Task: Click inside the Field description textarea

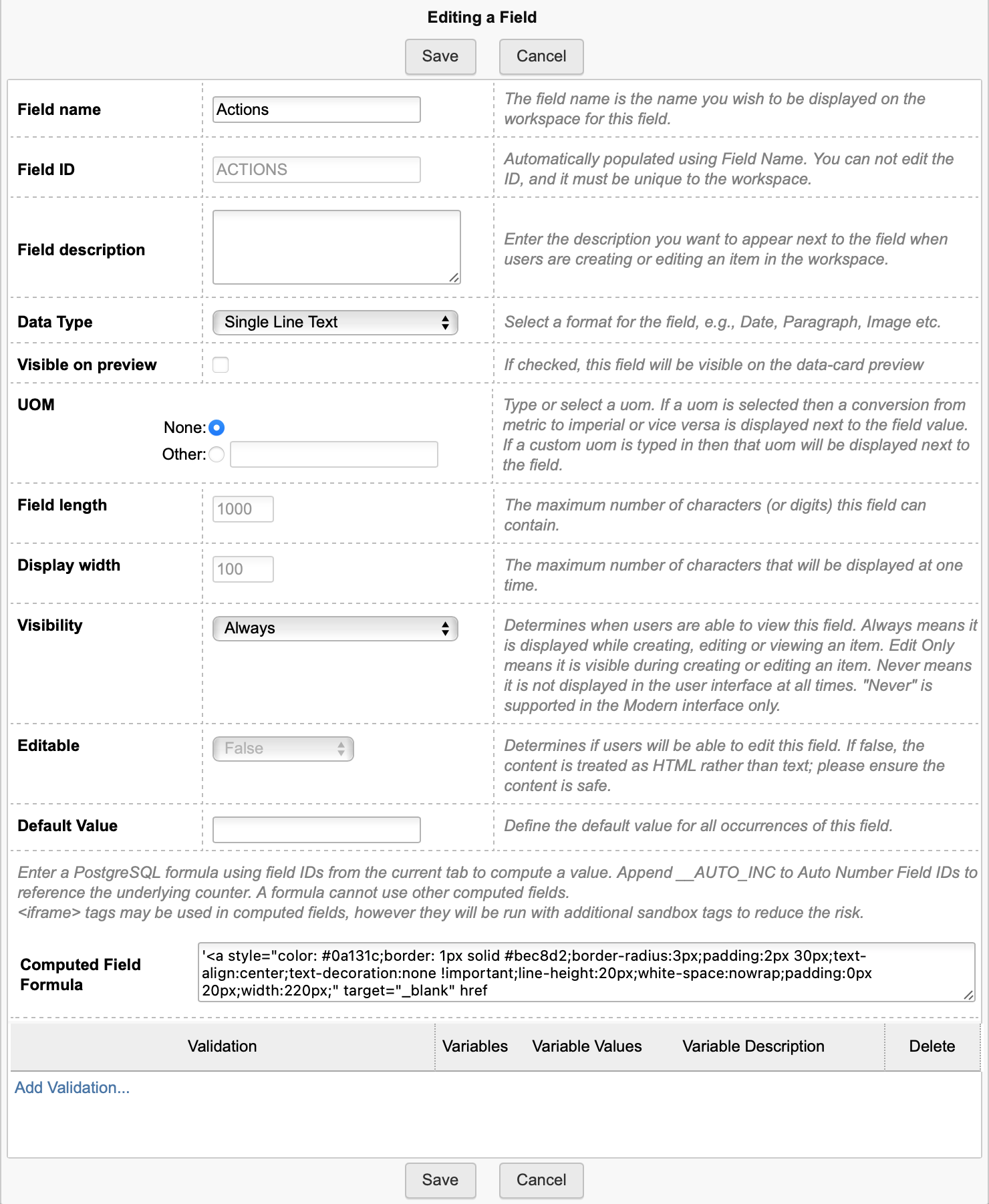Action: tap(336, 247)
